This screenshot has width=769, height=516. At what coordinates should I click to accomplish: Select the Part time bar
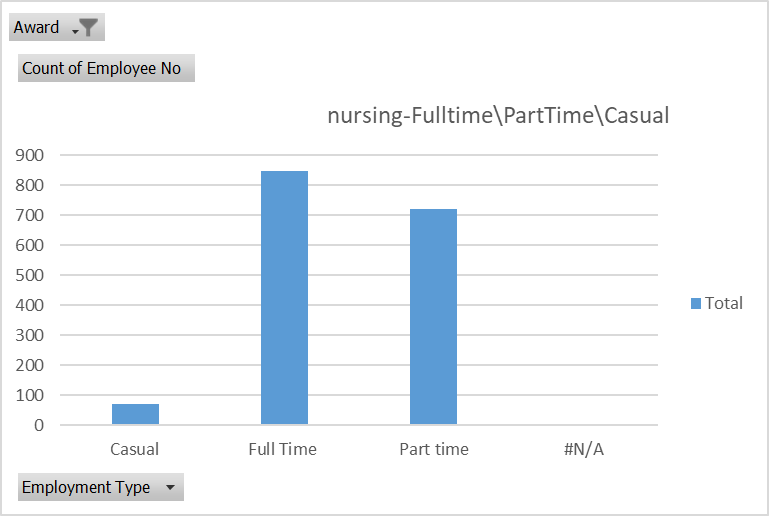point(433,317)
